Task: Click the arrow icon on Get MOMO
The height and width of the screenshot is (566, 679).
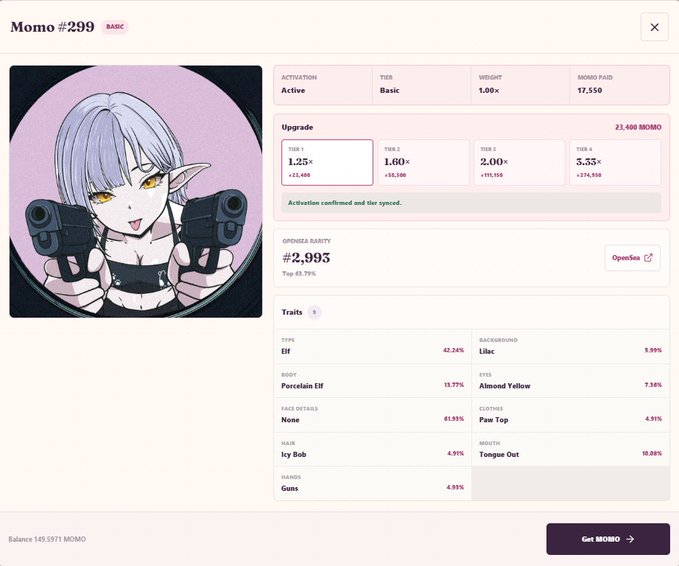Action: pyautogui.click(x=630, y=539)
